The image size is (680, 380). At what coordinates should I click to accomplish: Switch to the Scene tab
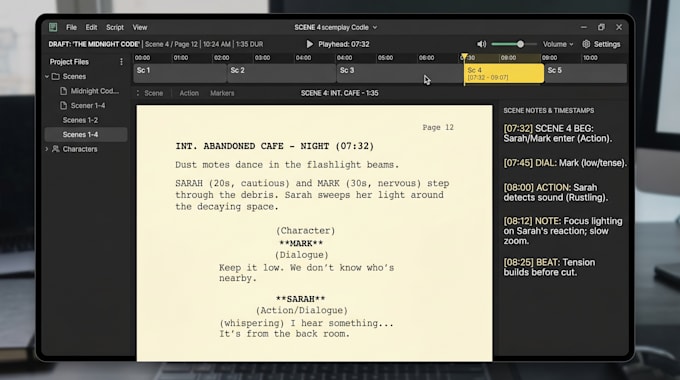click(x=154, y=93)
